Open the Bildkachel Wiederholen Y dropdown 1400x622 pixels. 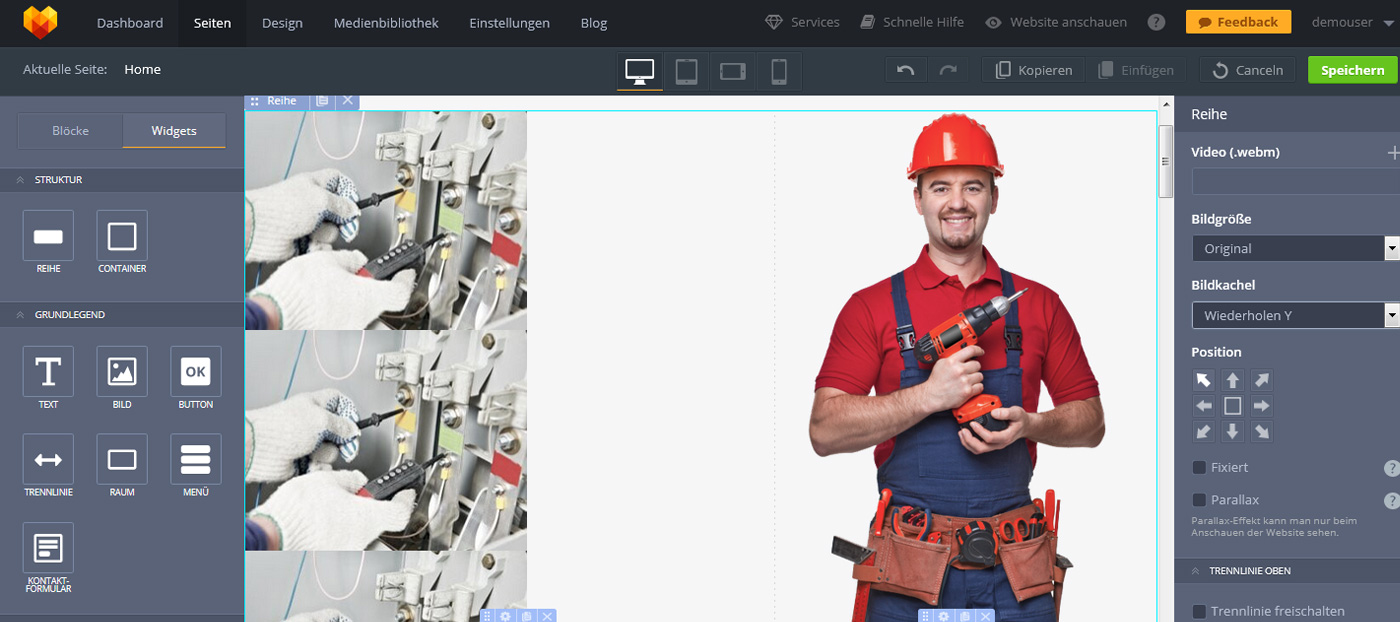click(1294, 315)
